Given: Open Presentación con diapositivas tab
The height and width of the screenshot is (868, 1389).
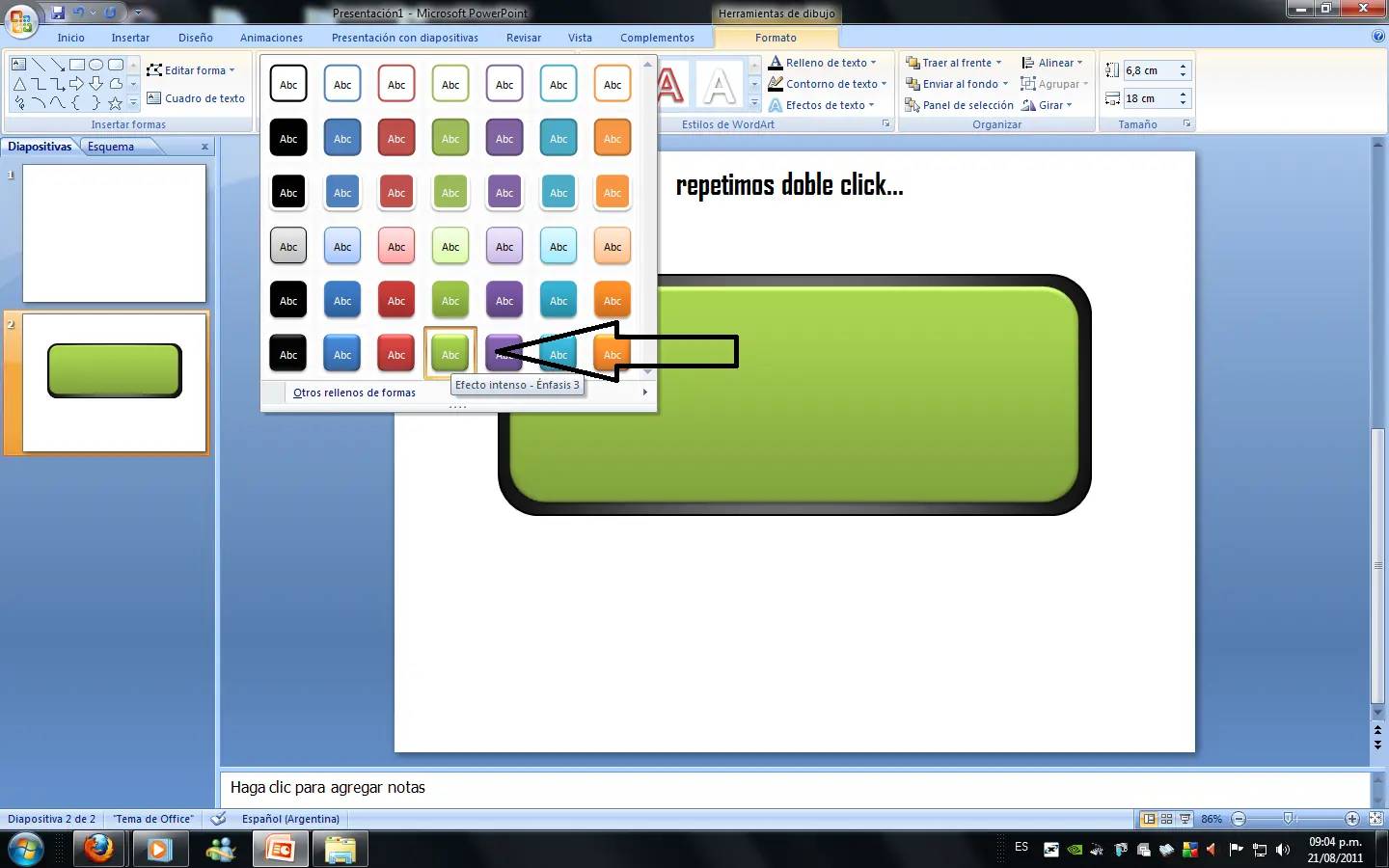Looking at the screenshot, I should (405, 38).
